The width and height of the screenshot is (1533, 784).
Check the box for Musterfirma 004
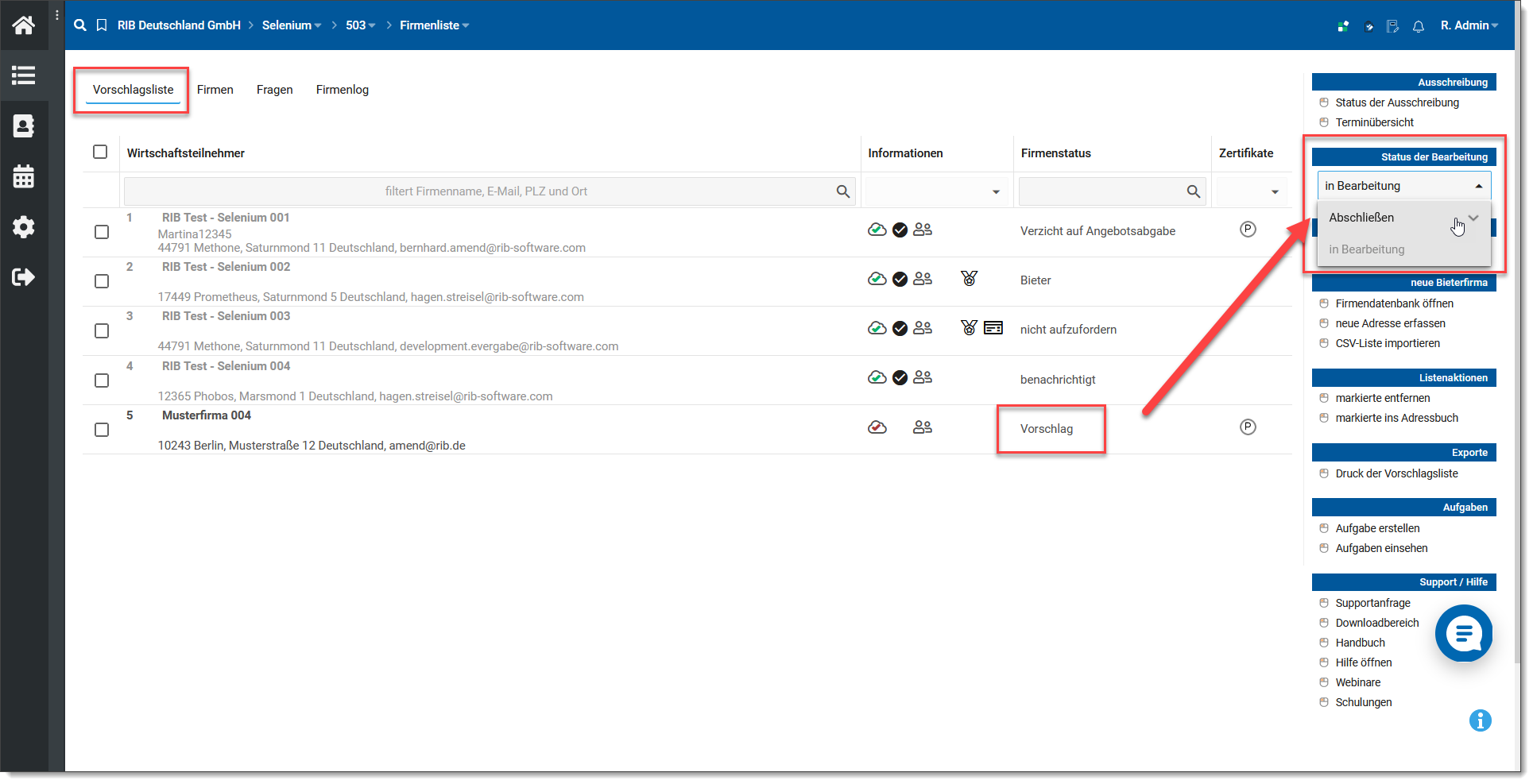(102, 430)
